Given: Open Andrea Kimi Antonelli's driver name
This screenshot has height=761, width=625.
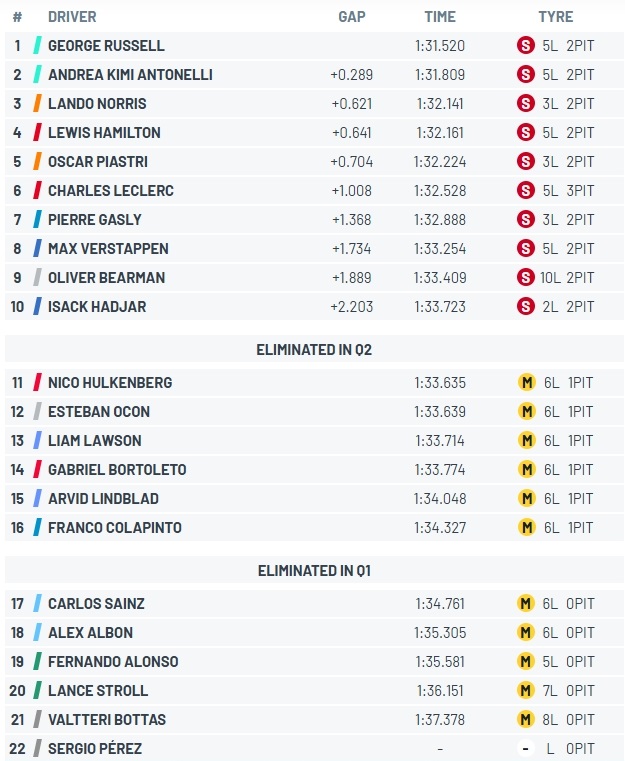Looking at the screenshot, I should click(130, 74).
